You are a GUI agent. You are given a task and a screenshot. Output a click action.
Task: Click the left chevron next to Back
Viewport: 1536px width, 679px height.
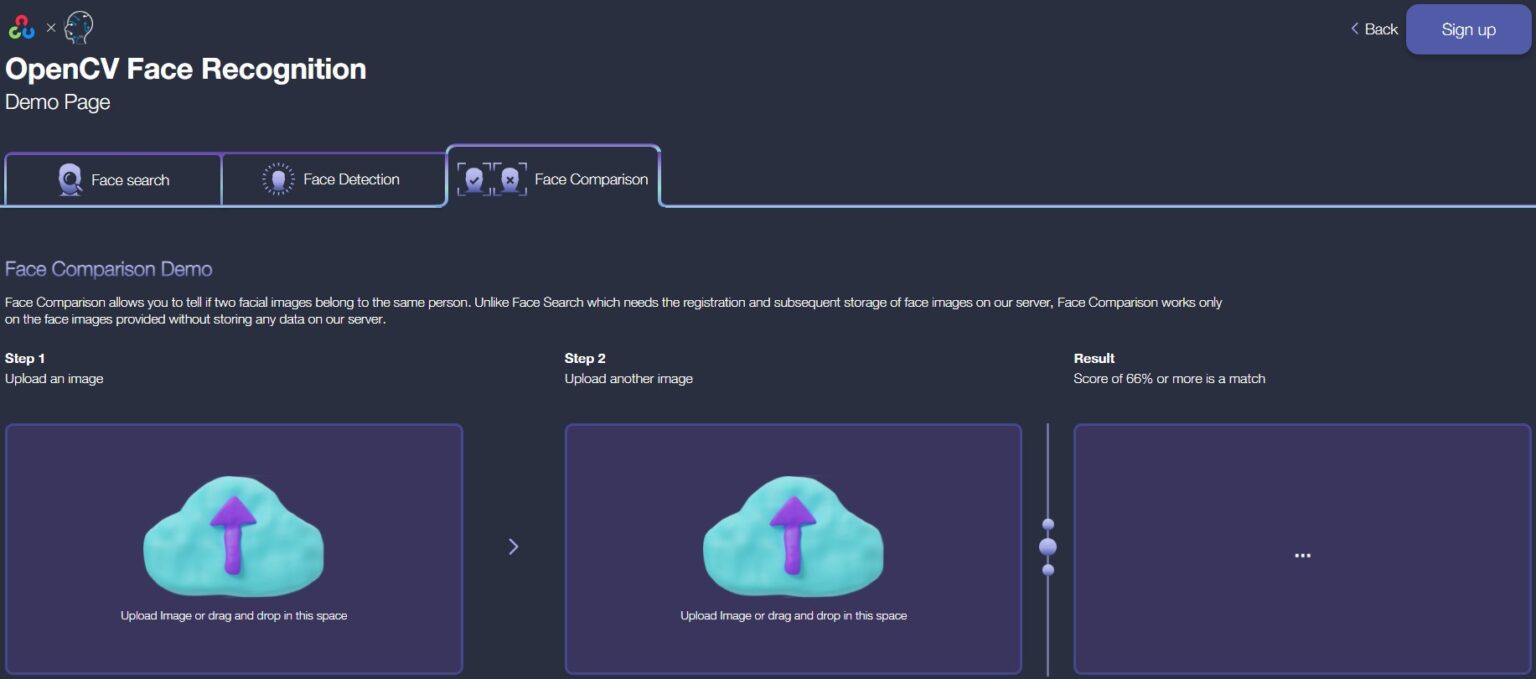1355,29
